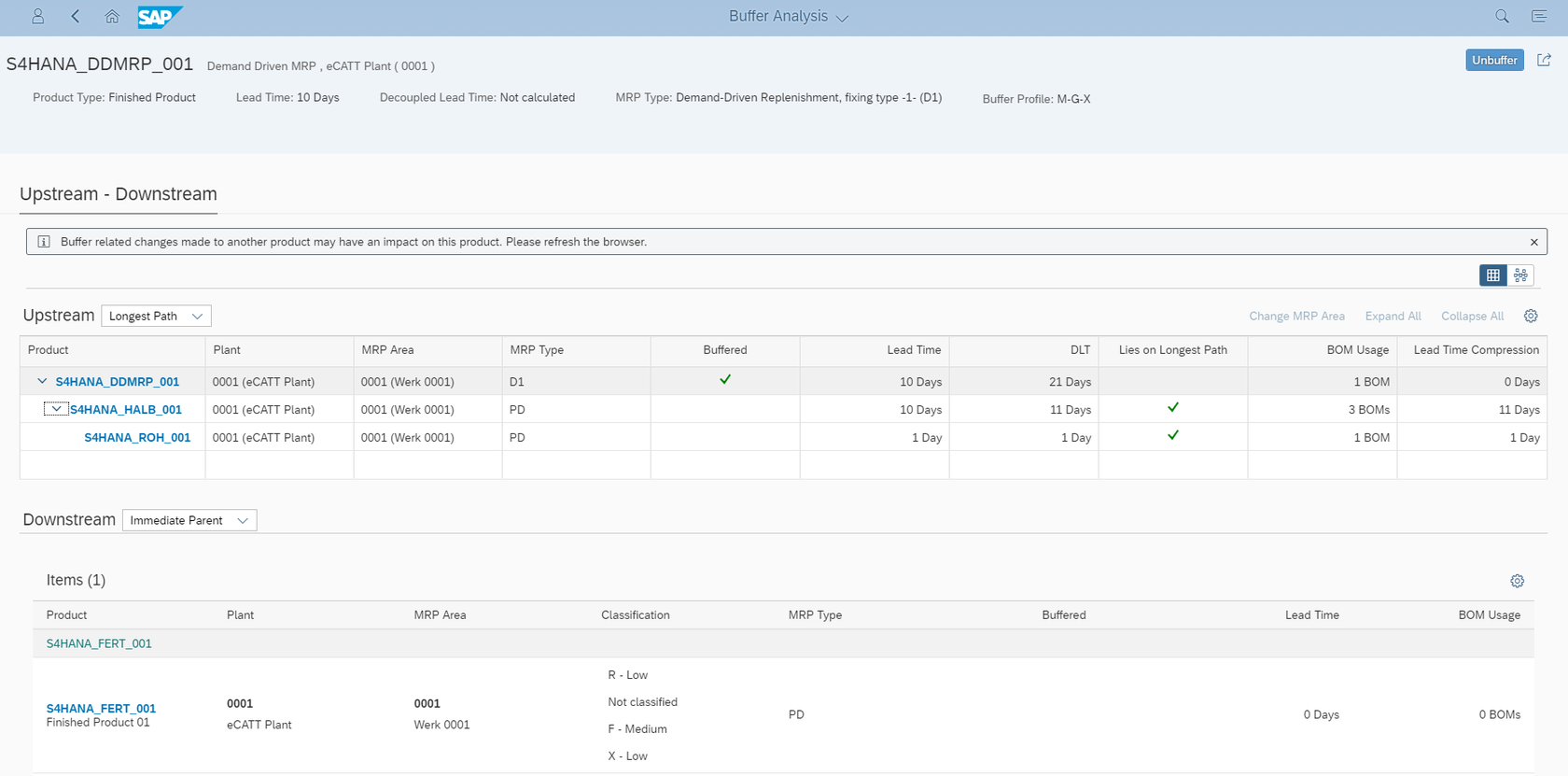Open S4HANA_DDMRP_001 link in Upstream table
Image resolution: width=1568 pixels, height=776 pixels.
point(118,382)
